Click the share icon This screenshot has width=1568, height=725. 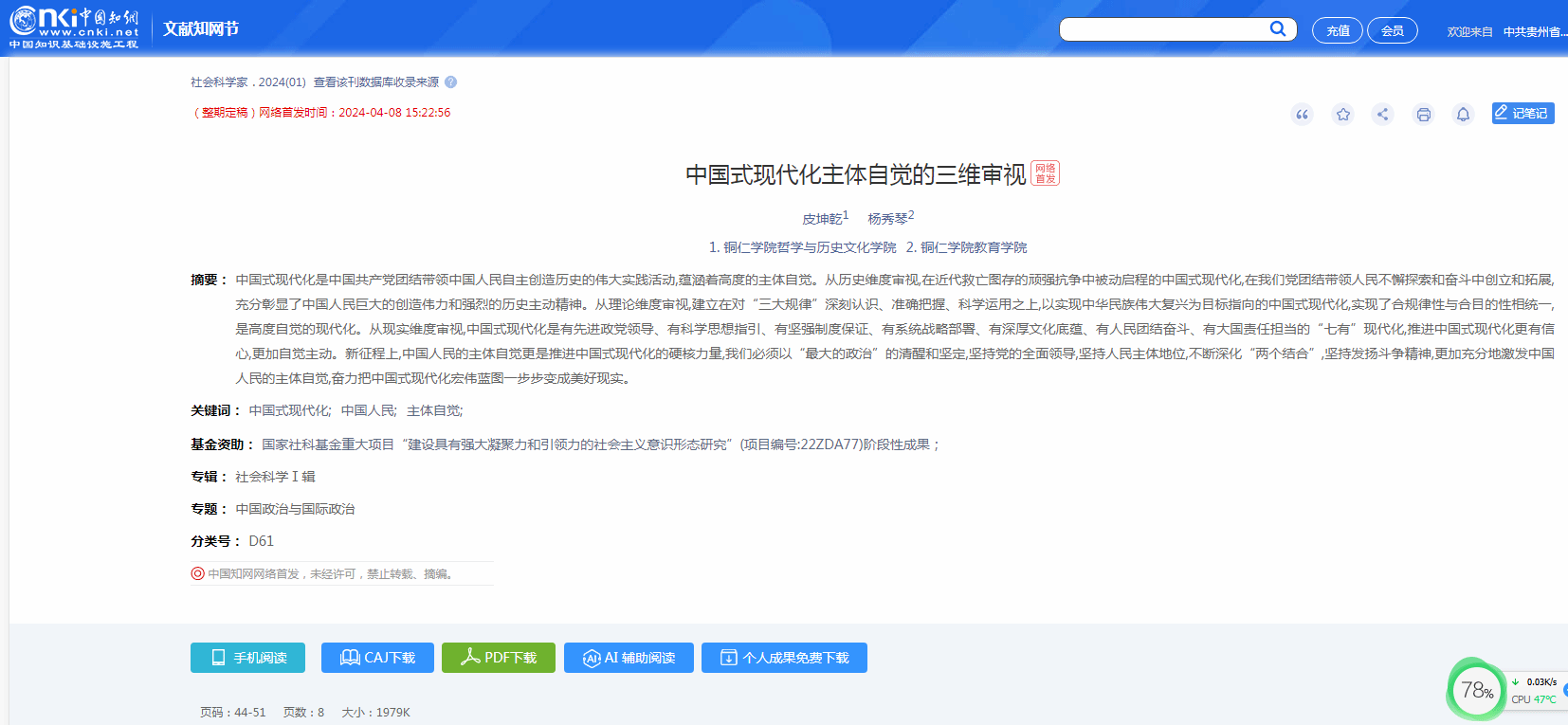1382,115
